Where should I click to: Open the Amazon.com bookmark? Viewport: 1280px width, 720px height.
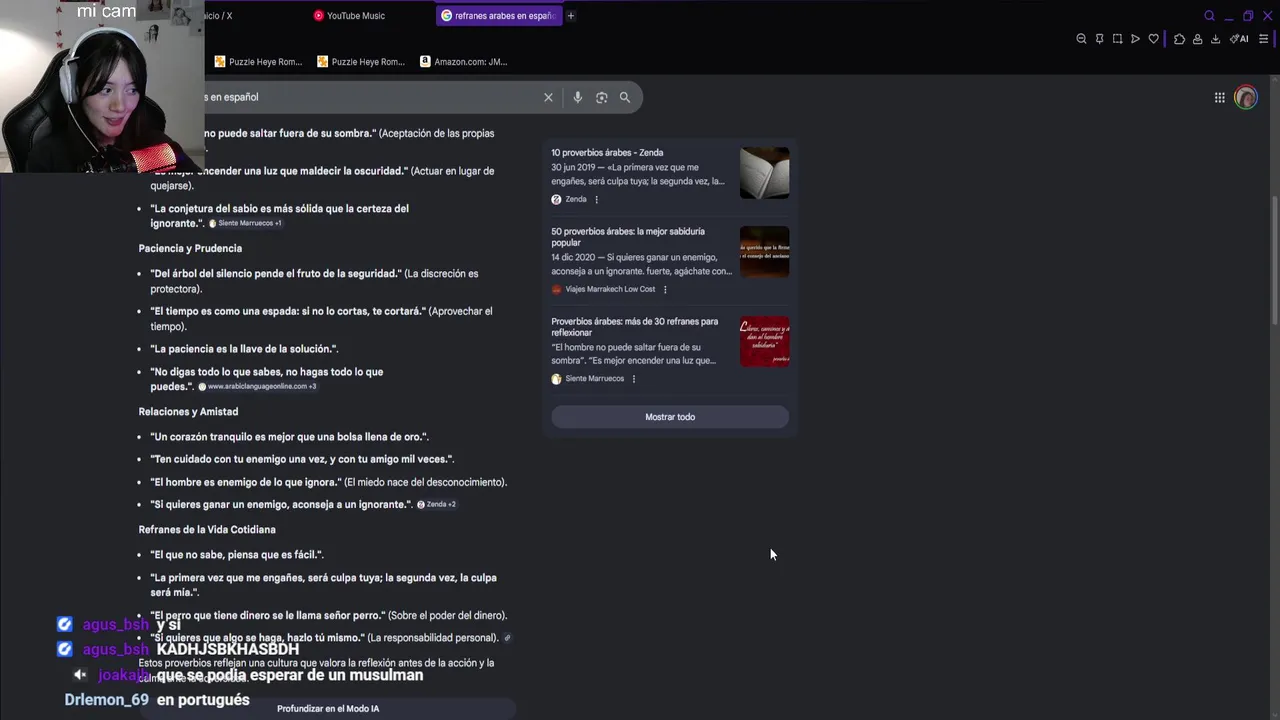click(x=463, y=62)
